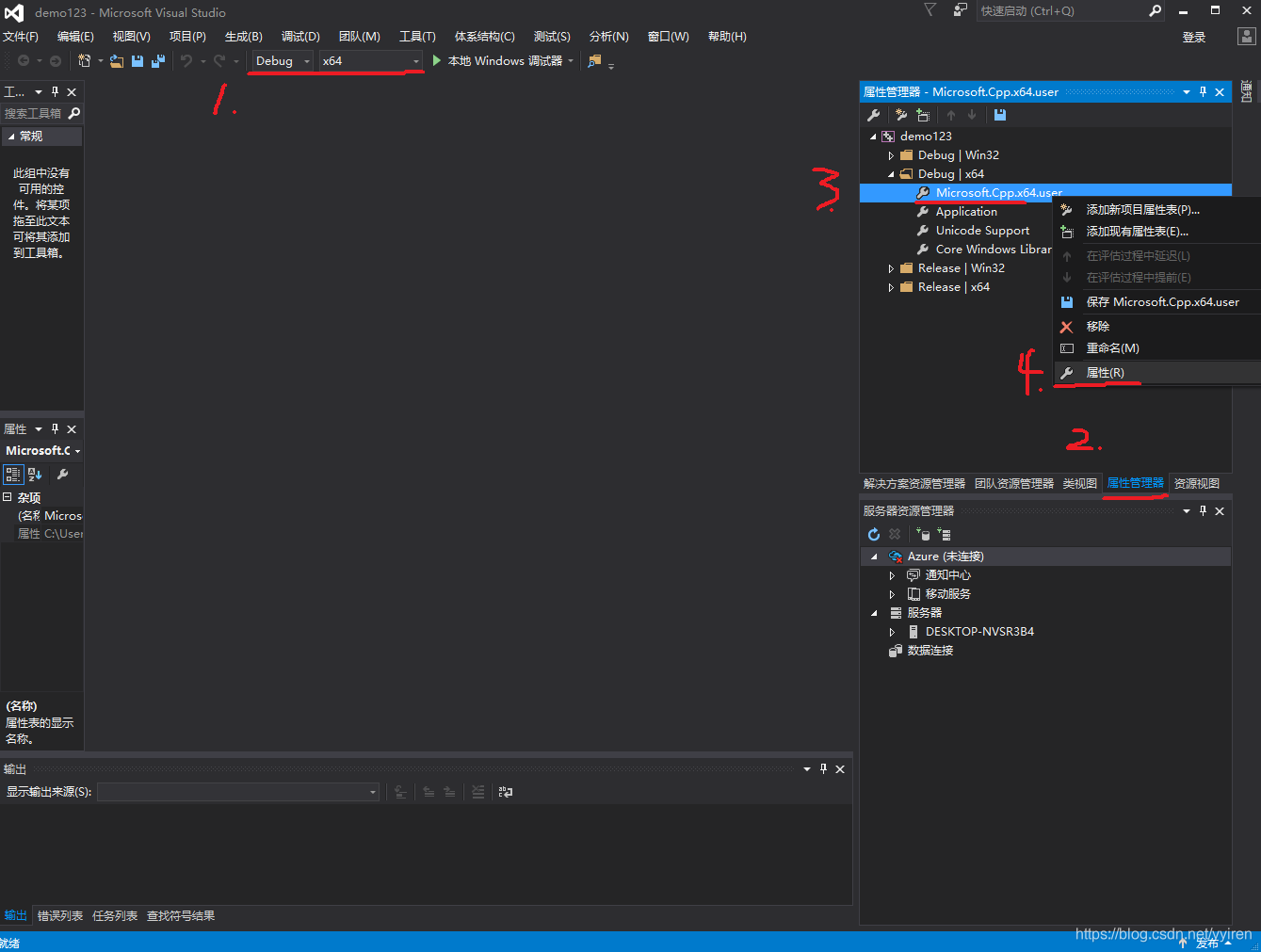Click the save file toolbar icon
1261x952 pixels.
[137, 61]
